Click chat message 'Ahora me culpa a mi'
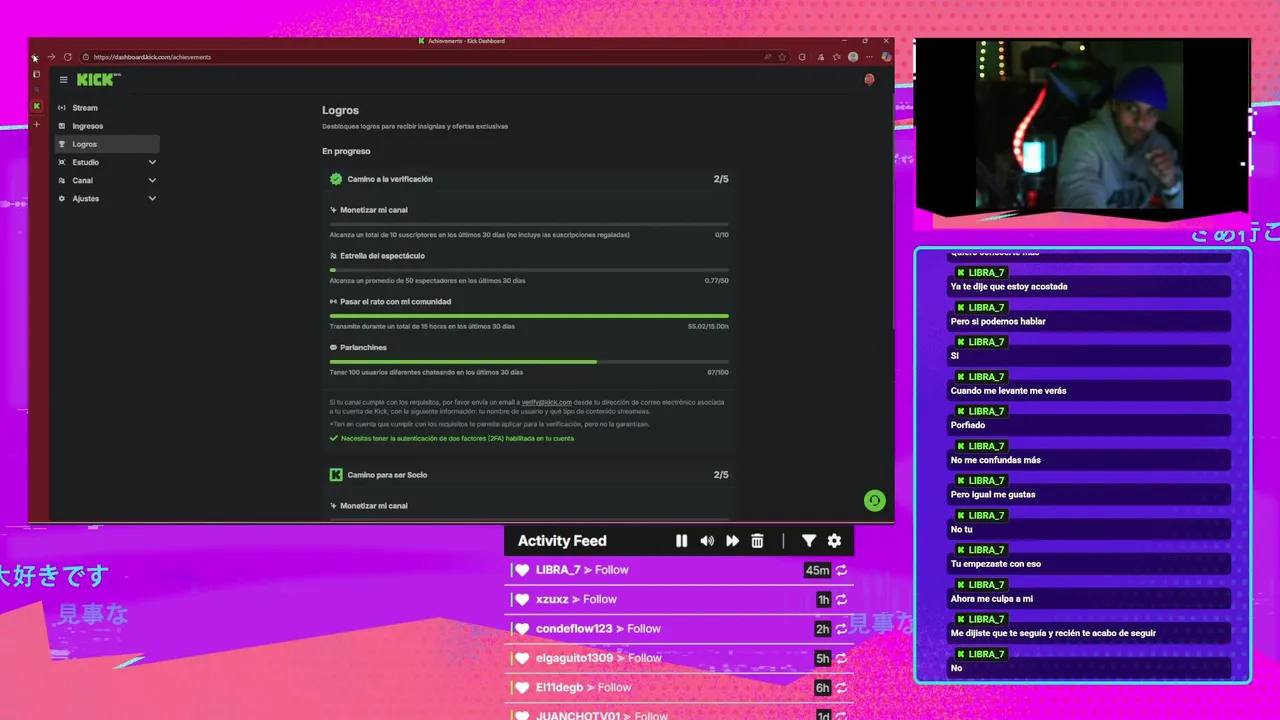The width and height of the screenshot is (1280, 720). 1090,599
